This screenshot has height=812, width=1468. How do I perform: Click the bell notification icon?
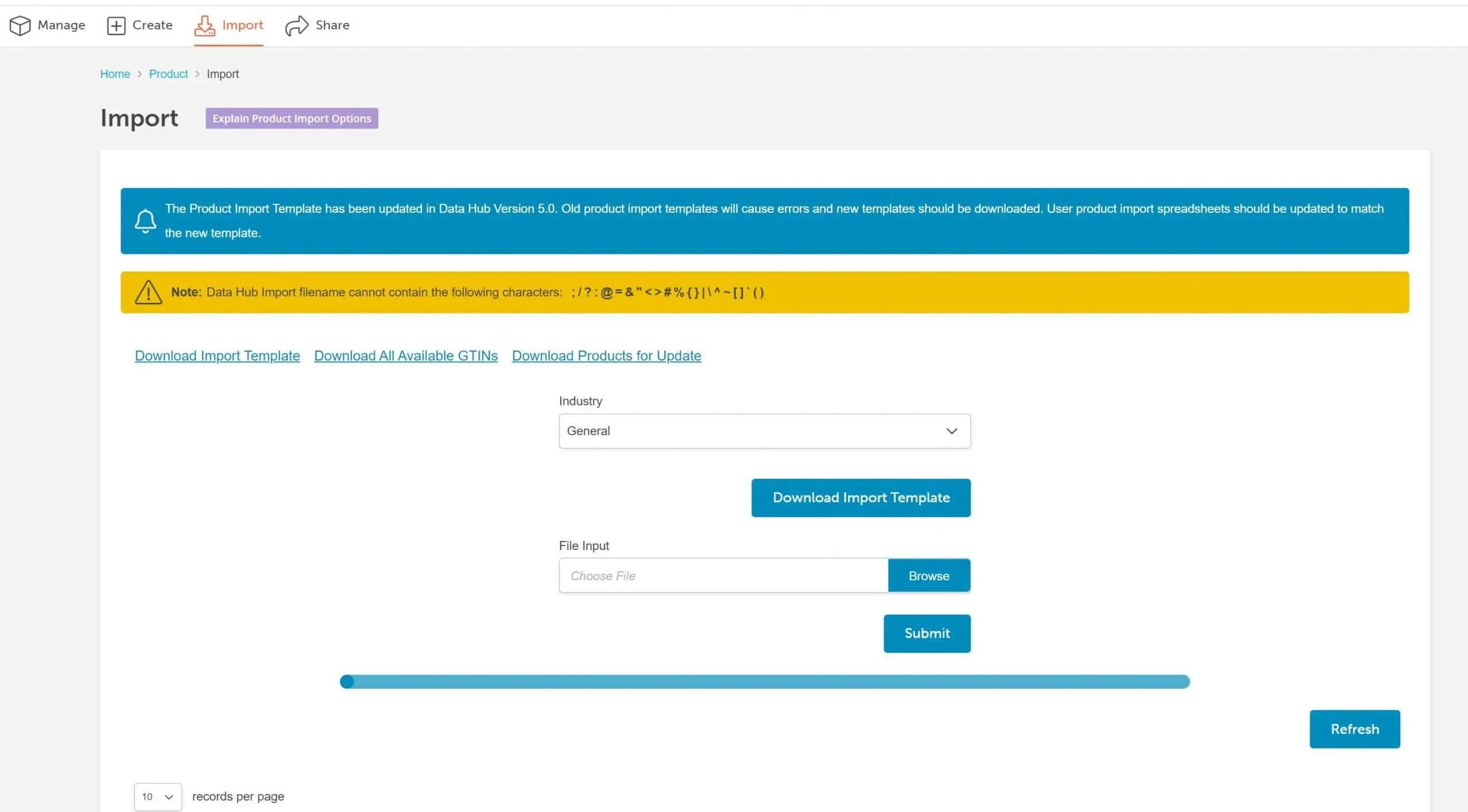(145, 221)
